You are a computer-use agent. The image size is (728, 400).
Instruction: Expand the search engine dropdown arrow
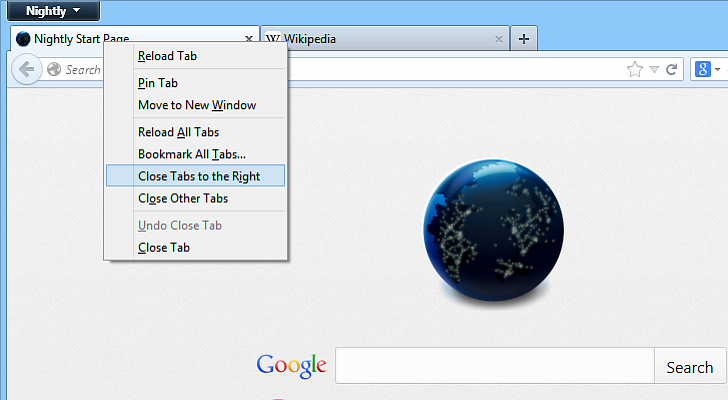click(x=717, y=70)
